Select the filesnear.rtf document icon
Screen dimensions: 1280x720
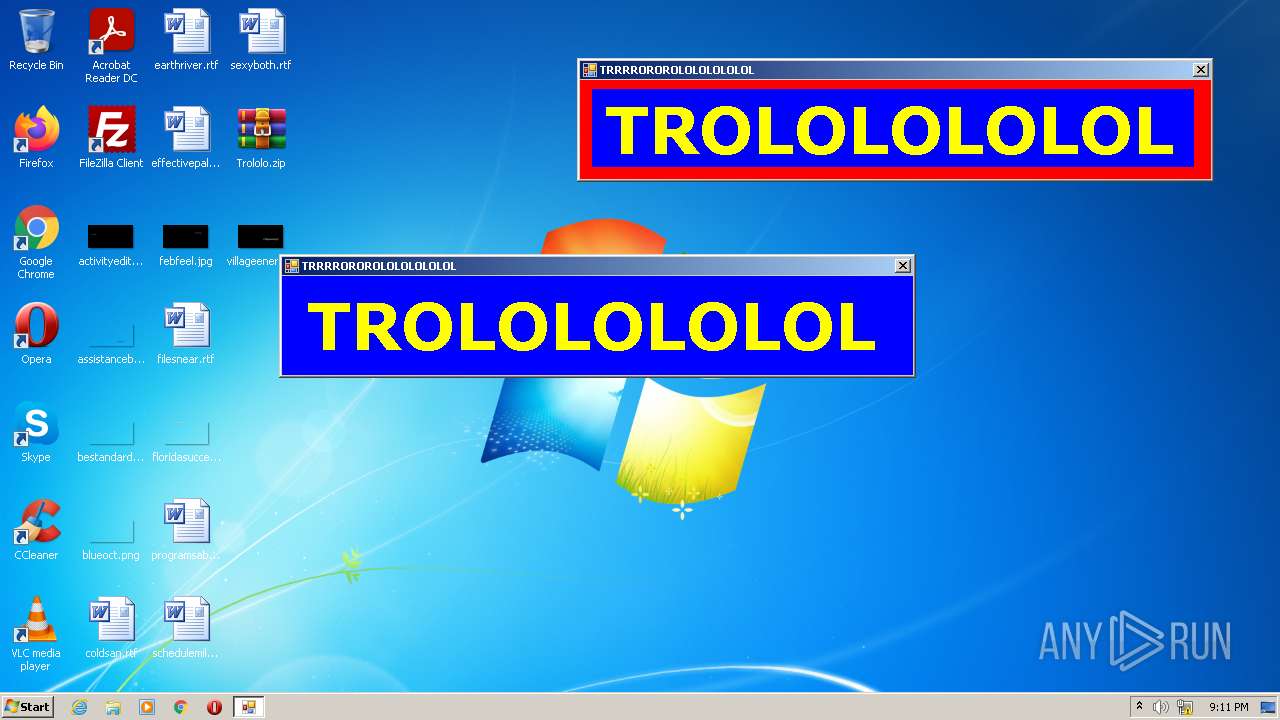tap(186, 334)
